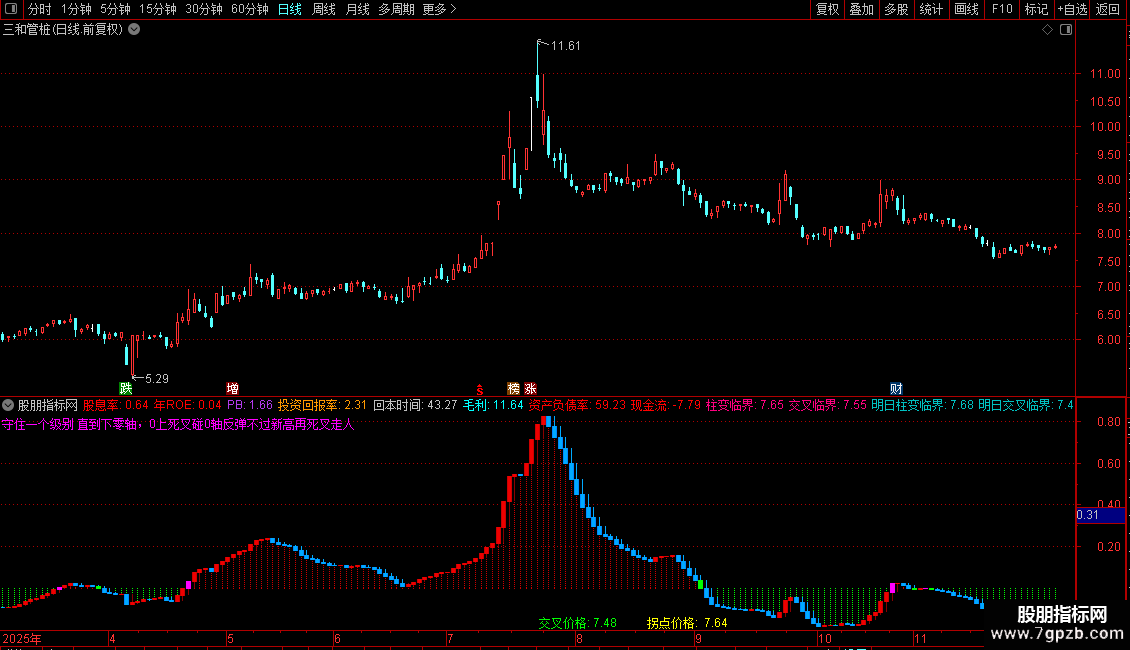Click month 8 on the time axis
The image size is (1130, 650).
pos(579,638)
